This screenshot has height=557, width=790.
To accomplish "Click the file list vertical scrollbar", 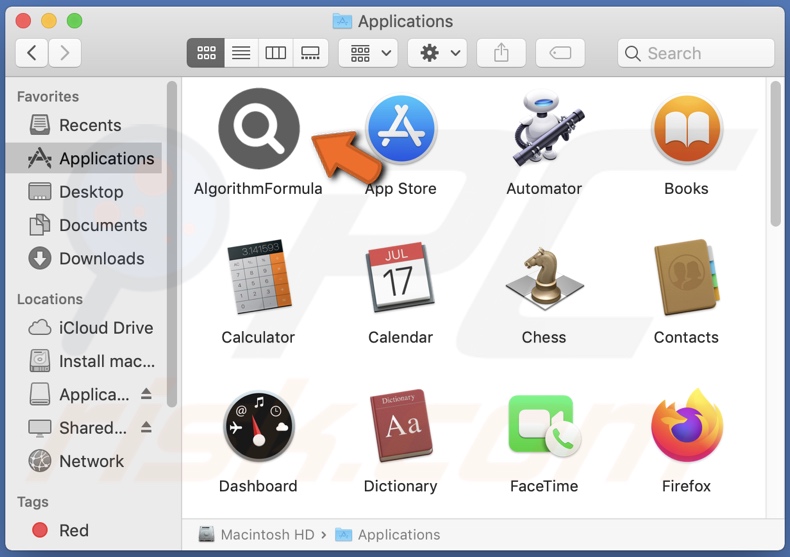I will [x=775, y=154].
